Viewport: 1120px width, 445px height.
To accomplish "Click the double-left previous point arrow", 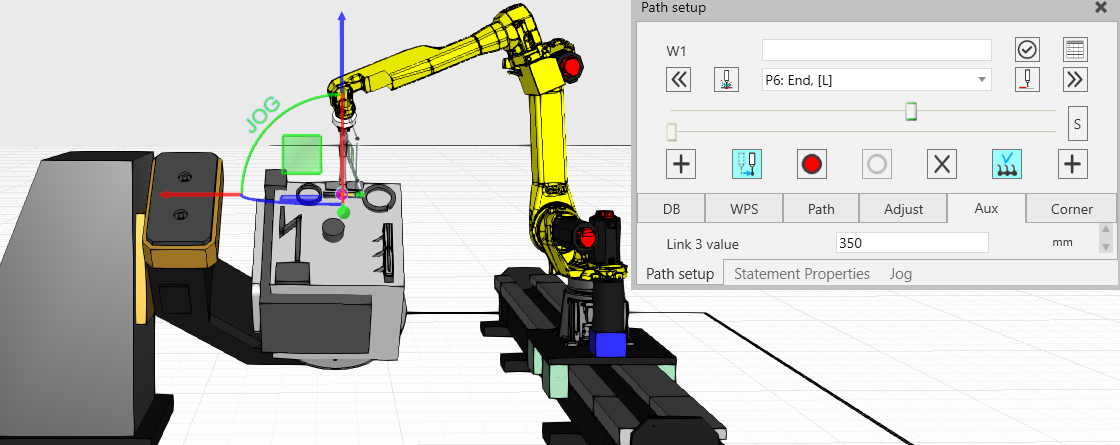I will (x=680, y=80).
